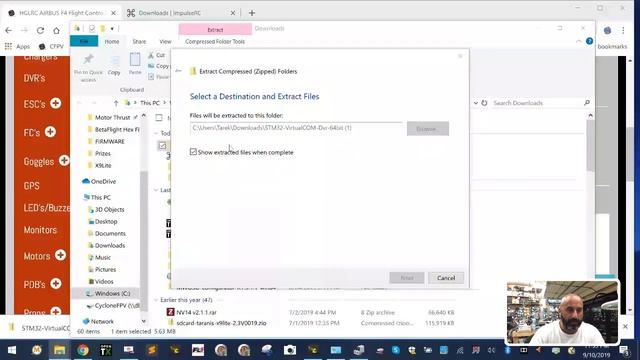Viewport: 640px width, 360px height.
Task: Collapse the Explorer ribbon chevron
Action: [578, 41]
